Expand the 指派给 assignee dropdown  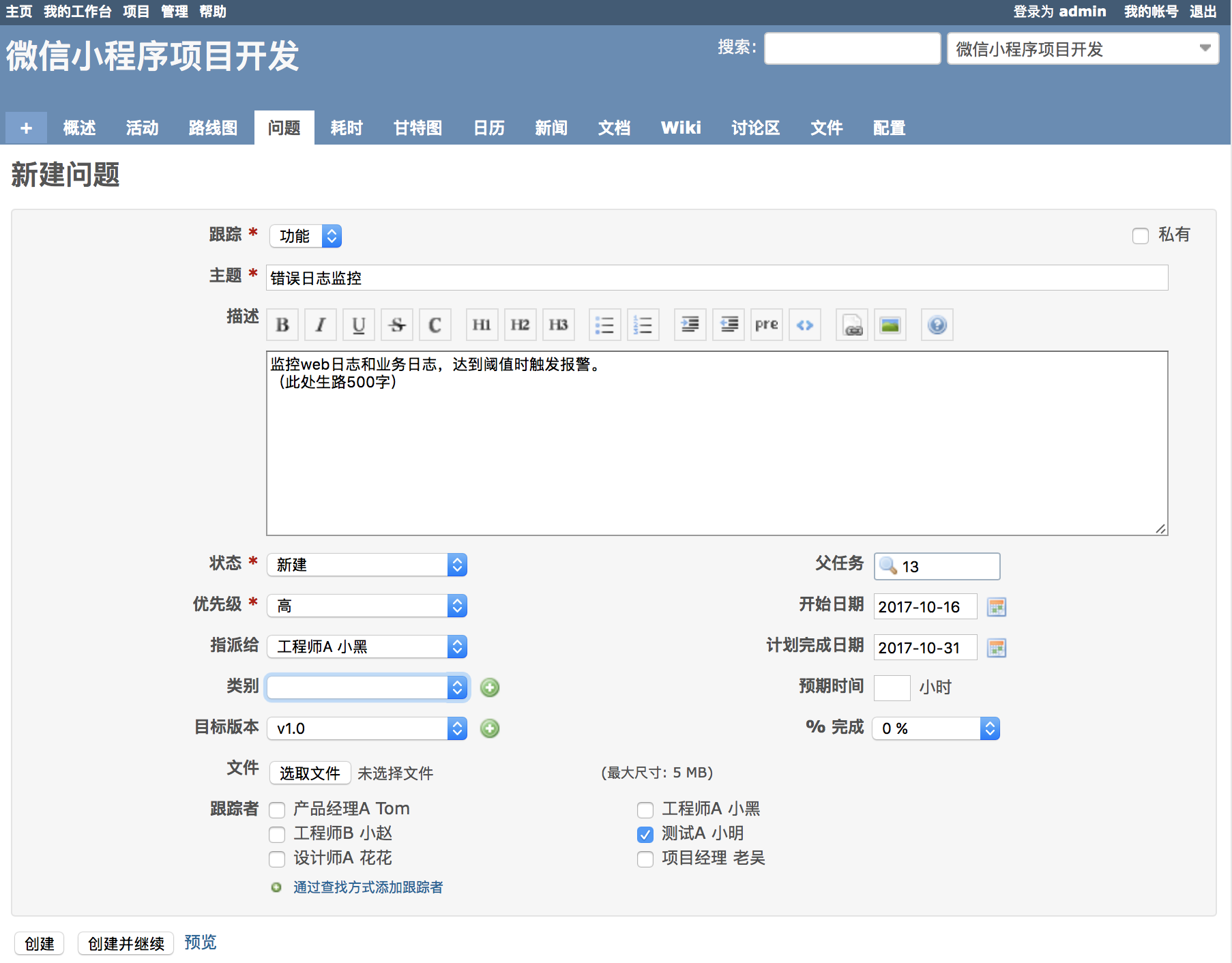[x=367, y=647]
